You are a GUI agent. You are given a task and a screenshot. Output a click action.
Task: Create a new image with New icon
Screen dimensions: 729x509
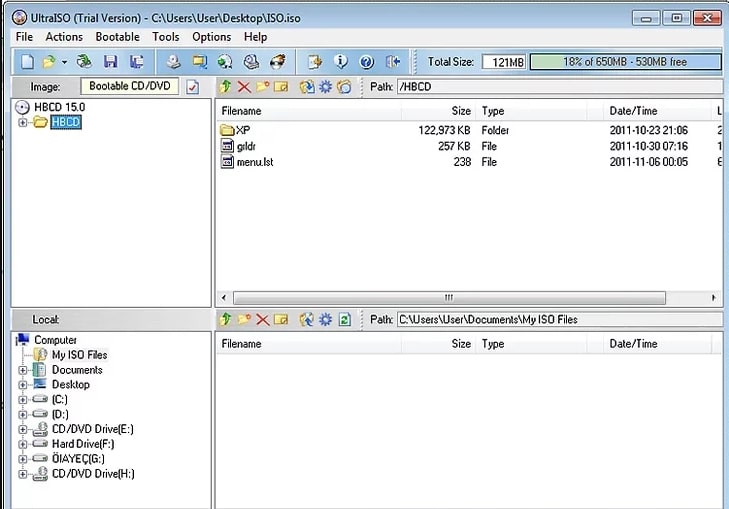(x=27, y=62)
